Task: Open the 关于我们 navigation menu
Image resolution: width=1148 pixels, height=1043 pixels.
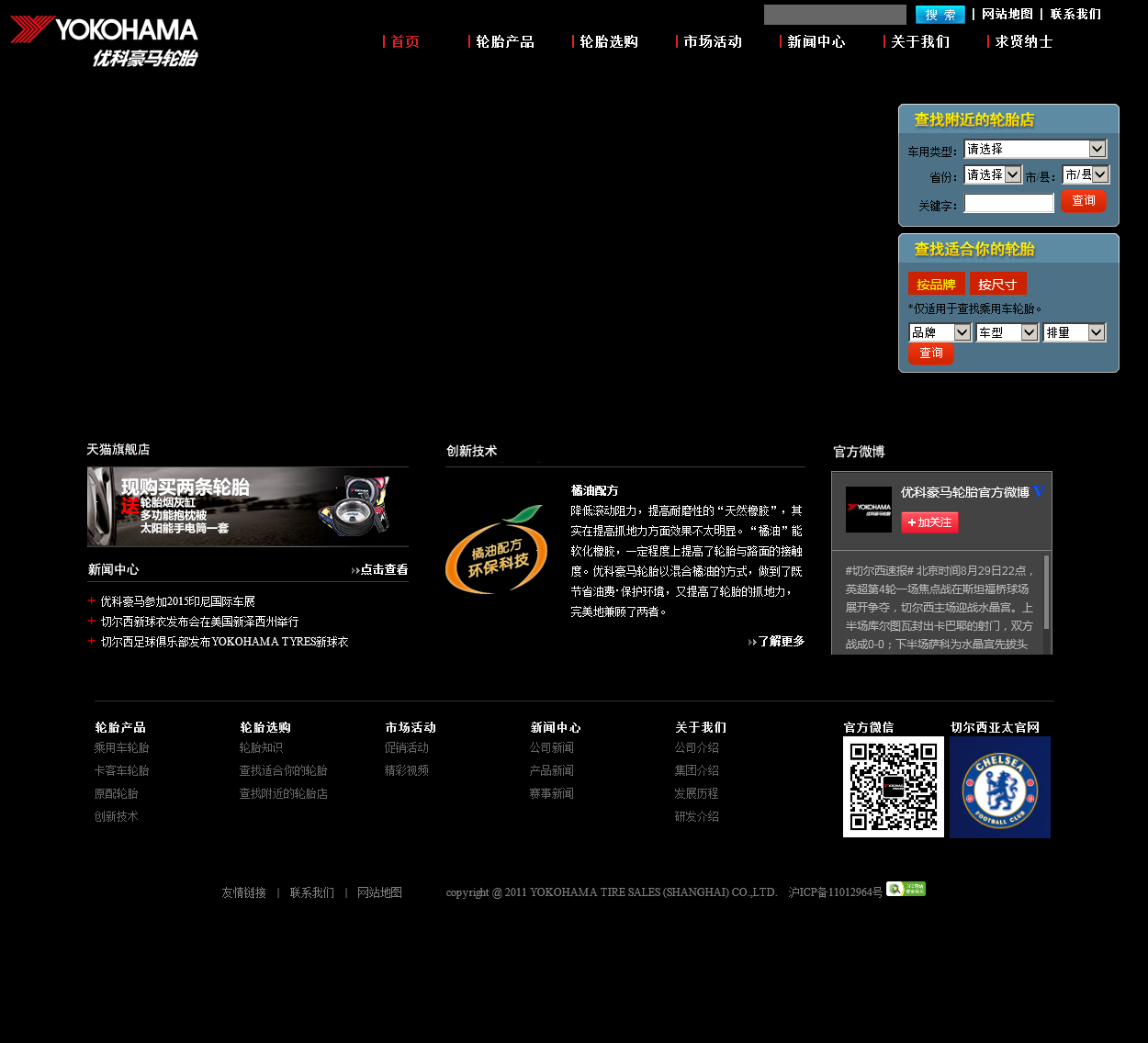Action: pyautogui.click(x=919, y=41)
